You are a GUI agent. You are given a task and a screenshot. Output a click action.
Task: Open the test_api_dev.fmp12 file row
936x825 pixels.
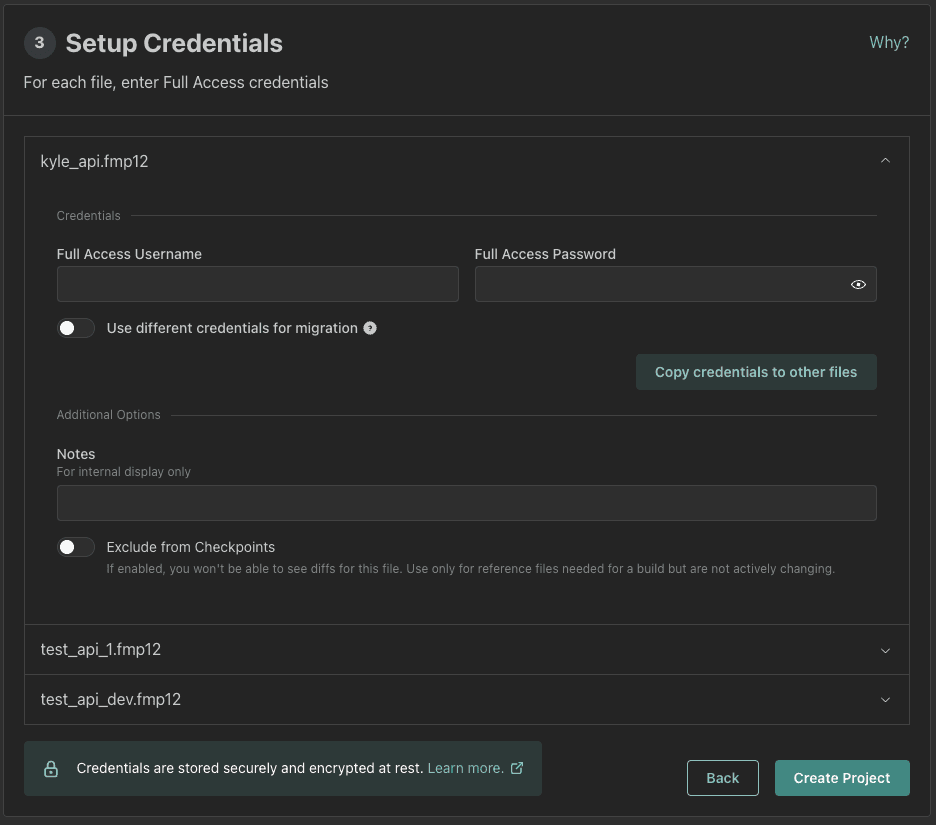point(111,700)
